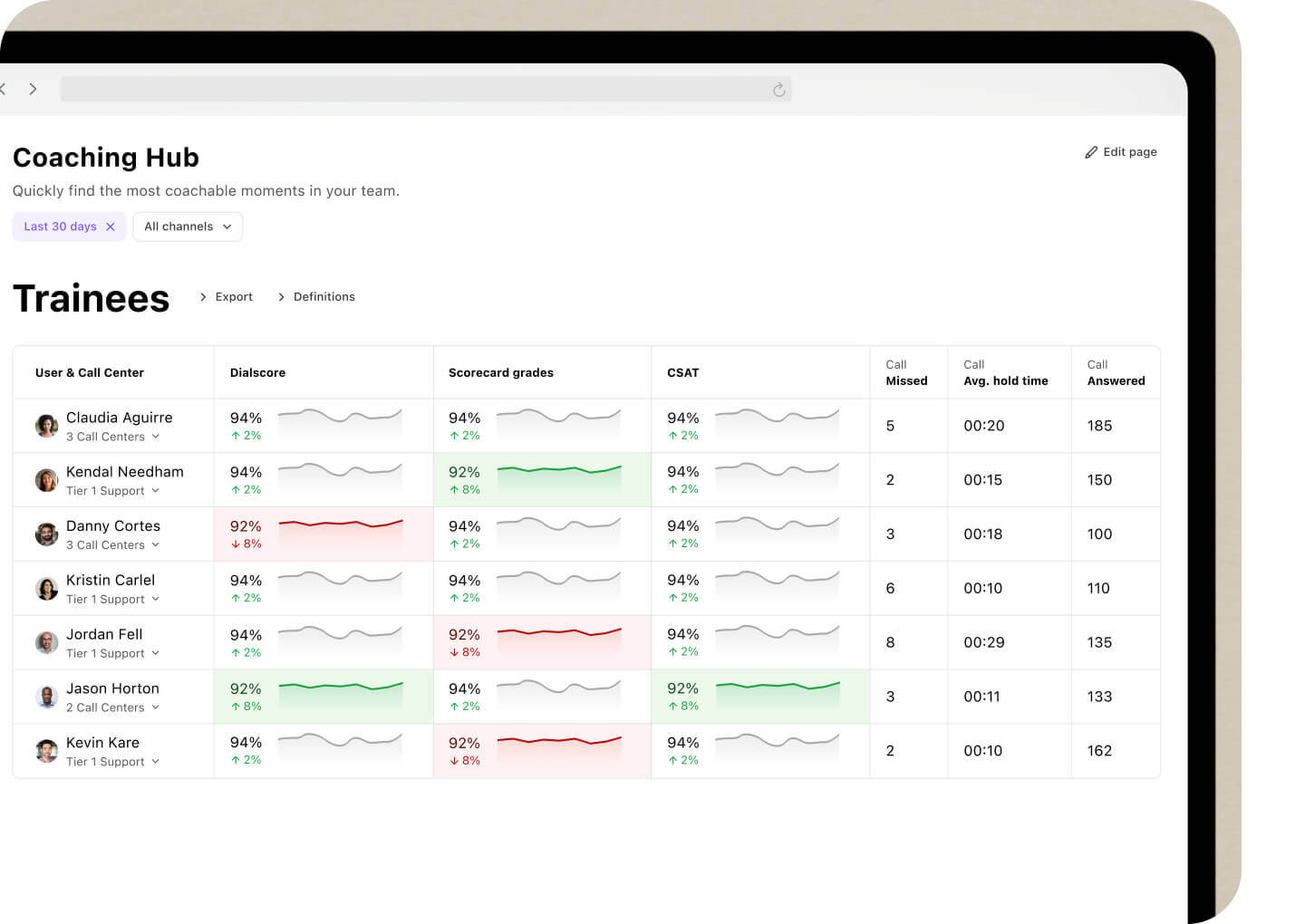Click Jason Horton's green CSAT sparkline
Screen dimensions: 1305x924
pyautogui.click(x=778, y=691)
